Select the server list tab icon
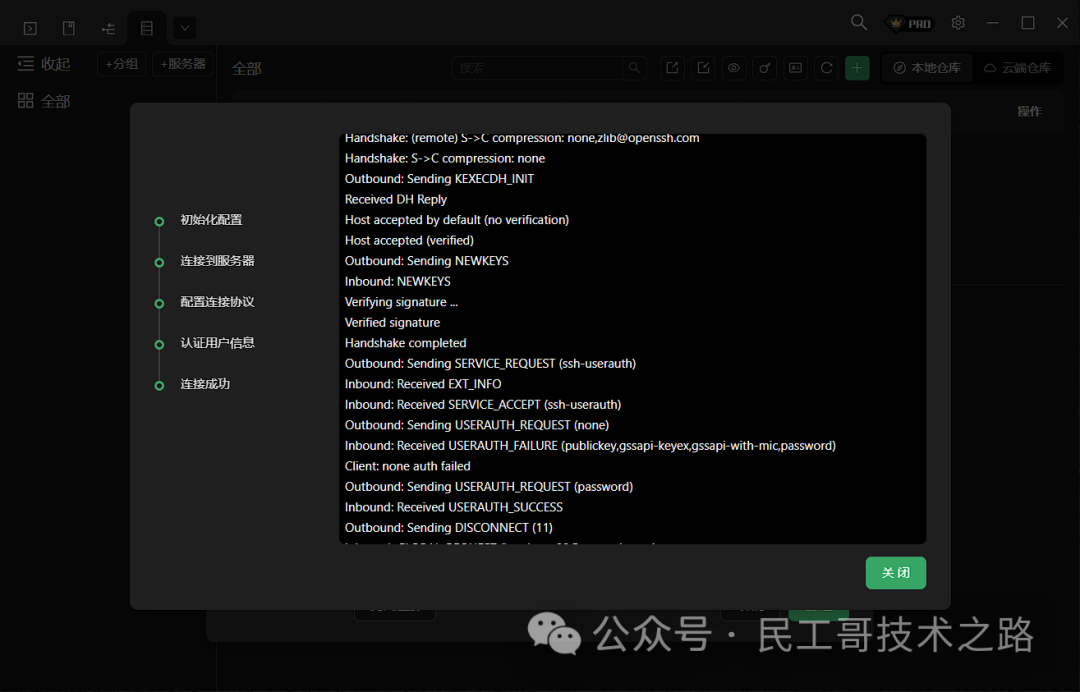1080x692 pixels. (x=147, y=28)
